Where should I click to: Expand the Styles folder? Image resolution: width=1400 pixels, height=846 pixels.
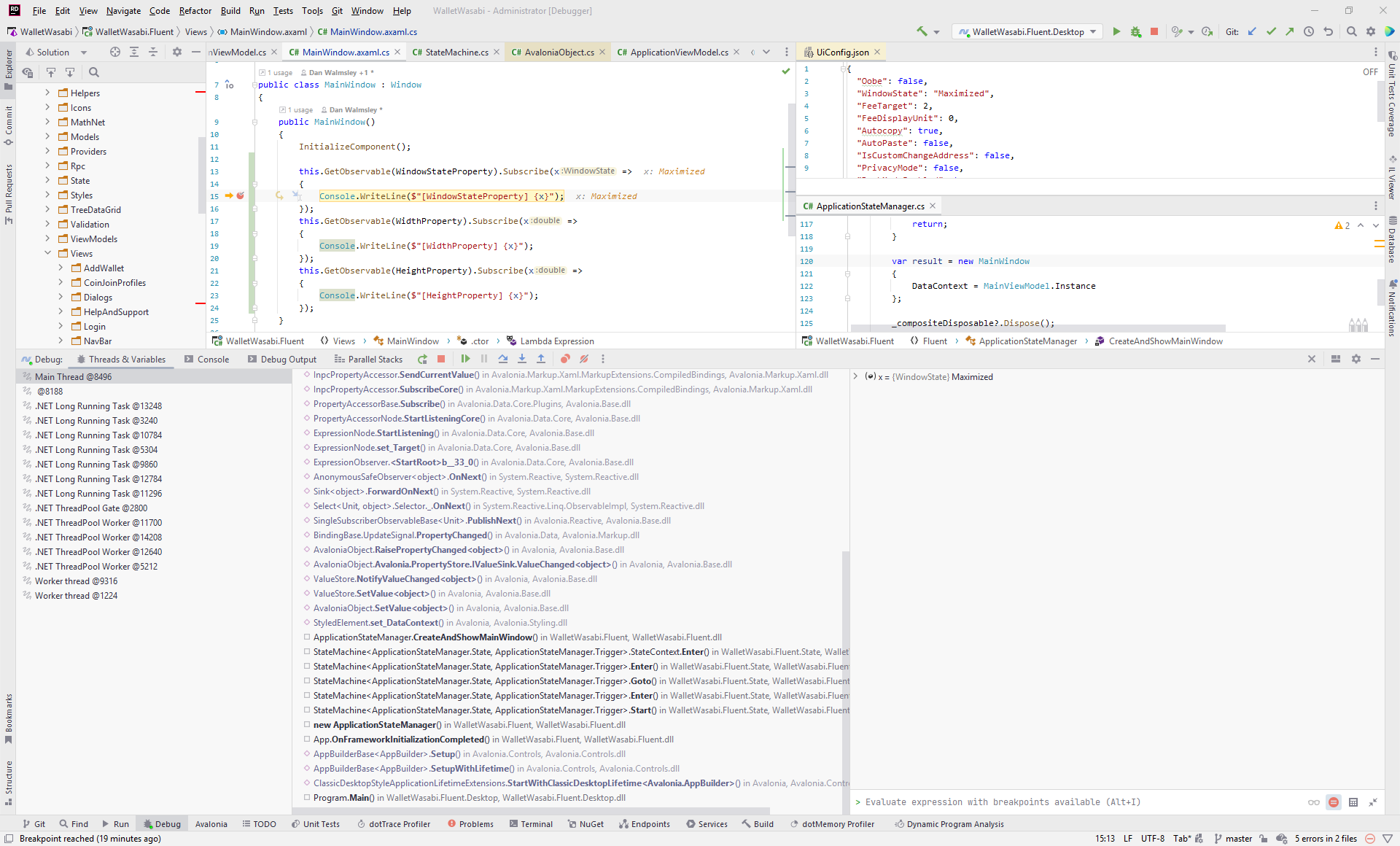pyautogui.click(x=47, y=195)
